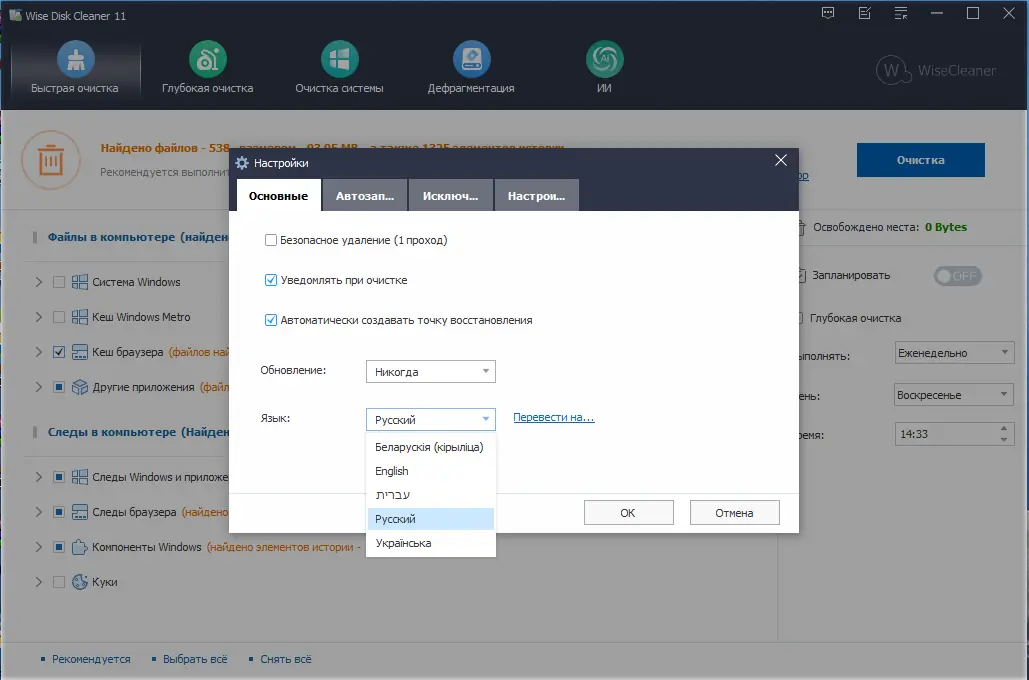1029x680 pixels.
Task: Open Глубокая очистка deep clean mode
Action: 207,68
